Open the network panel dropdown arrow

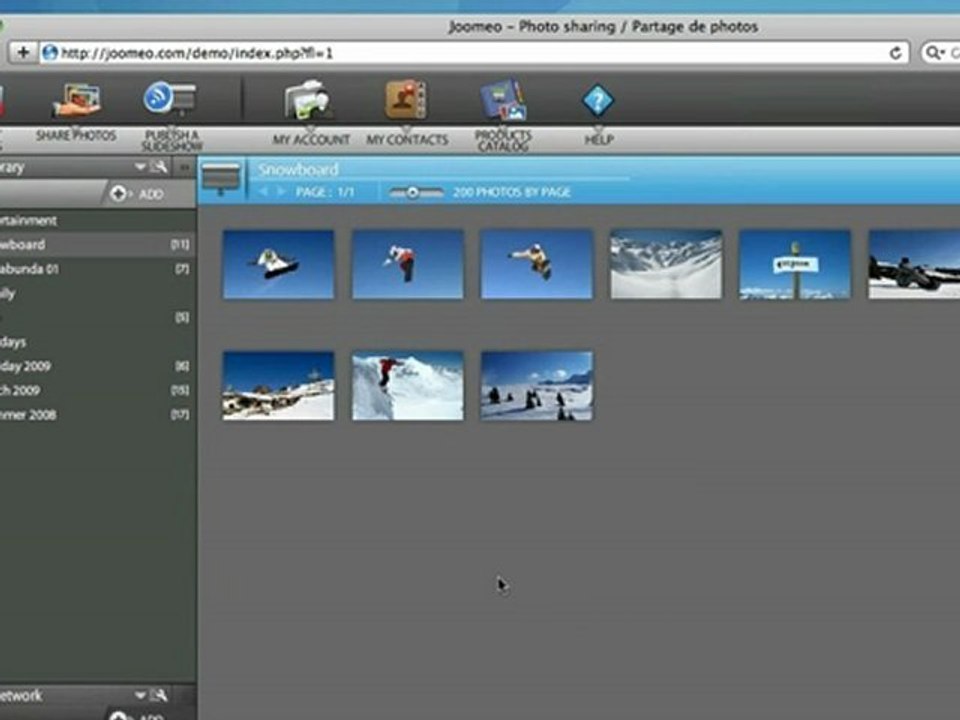[x=140, y=695]
